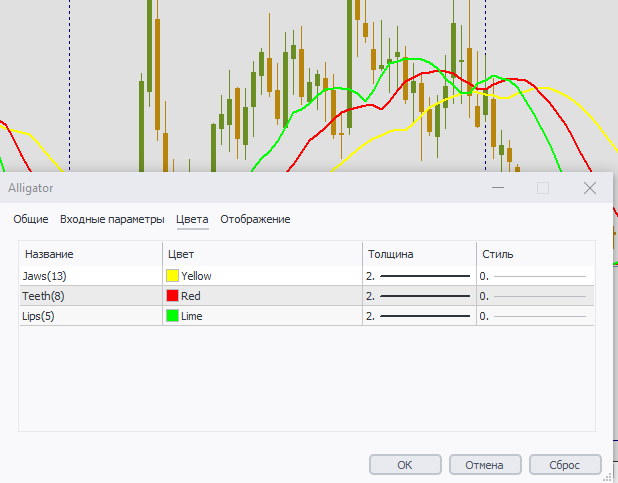Switch to the Общие tab
The image size is (618, 483).
(30, 219)
